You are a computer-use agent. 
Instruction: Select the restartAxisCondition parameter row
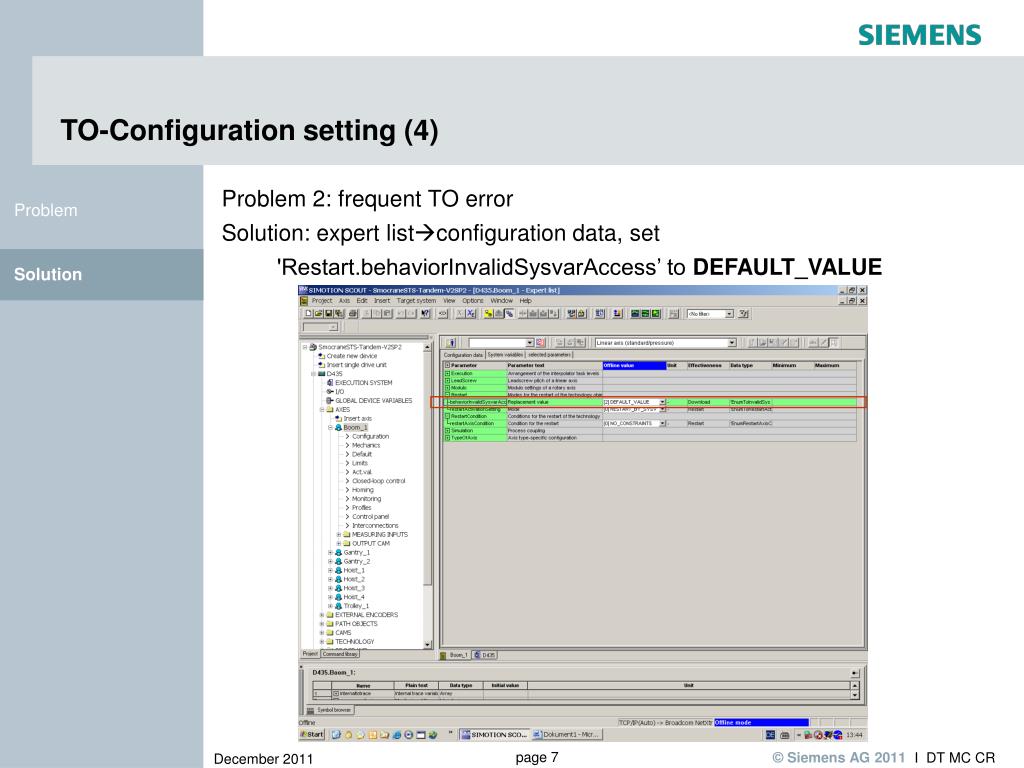(650, 424)
